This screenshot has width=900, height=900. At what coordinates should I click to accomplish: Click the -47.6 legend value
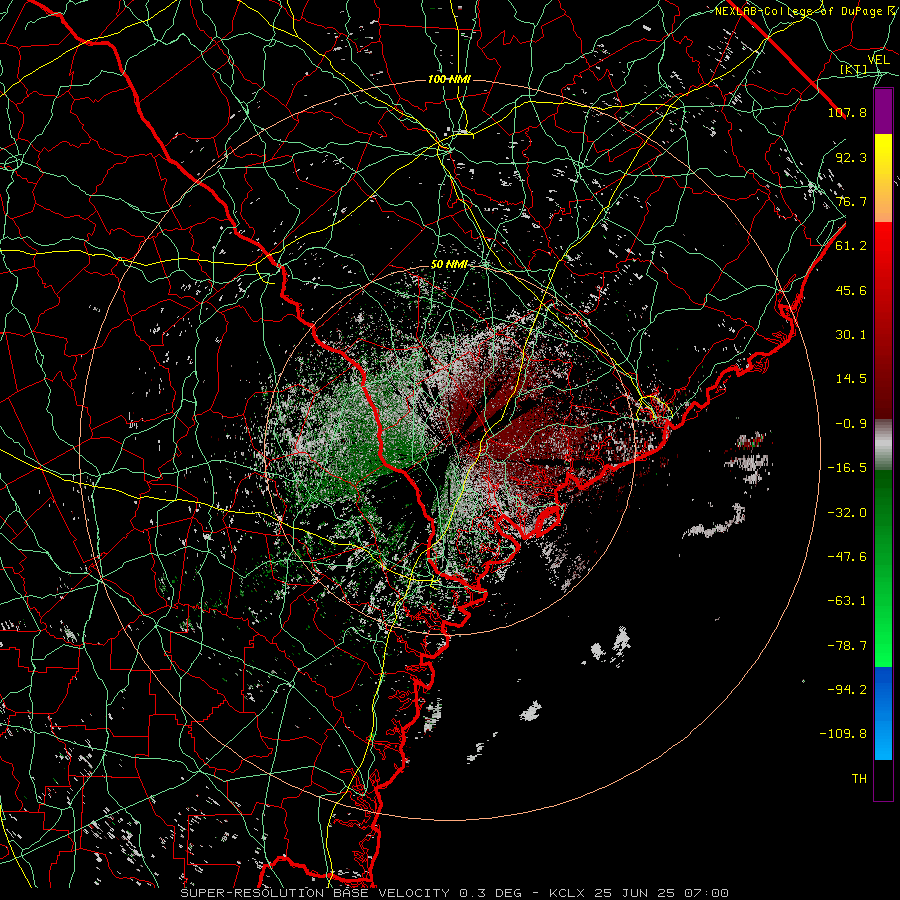[x=847, y=557]
